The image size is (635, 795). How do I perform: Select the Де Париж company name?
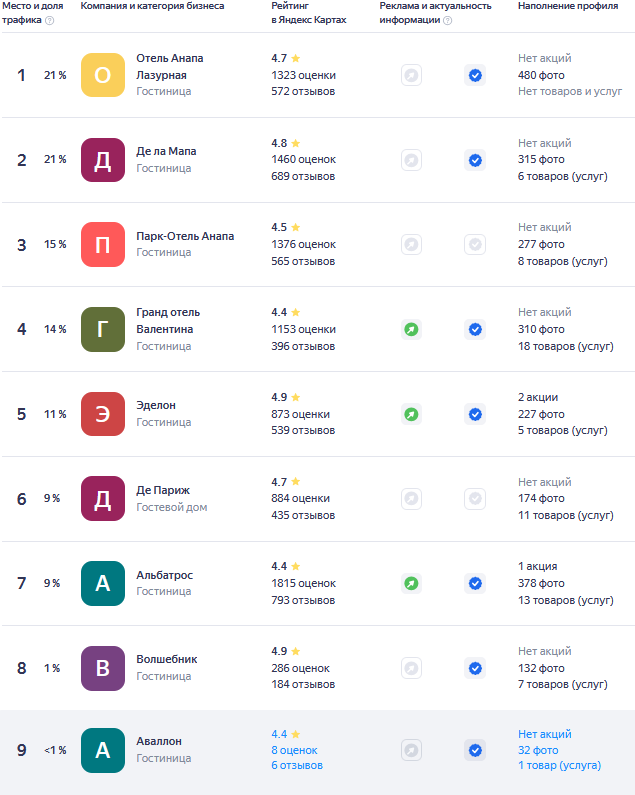163,490
